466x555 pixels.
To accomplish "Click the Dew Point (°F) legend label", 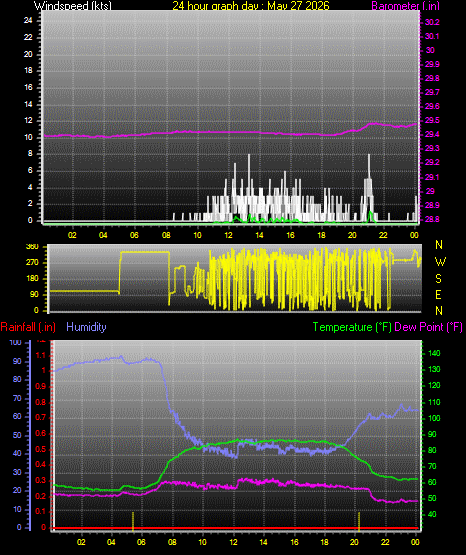I will tap(428, 327).
